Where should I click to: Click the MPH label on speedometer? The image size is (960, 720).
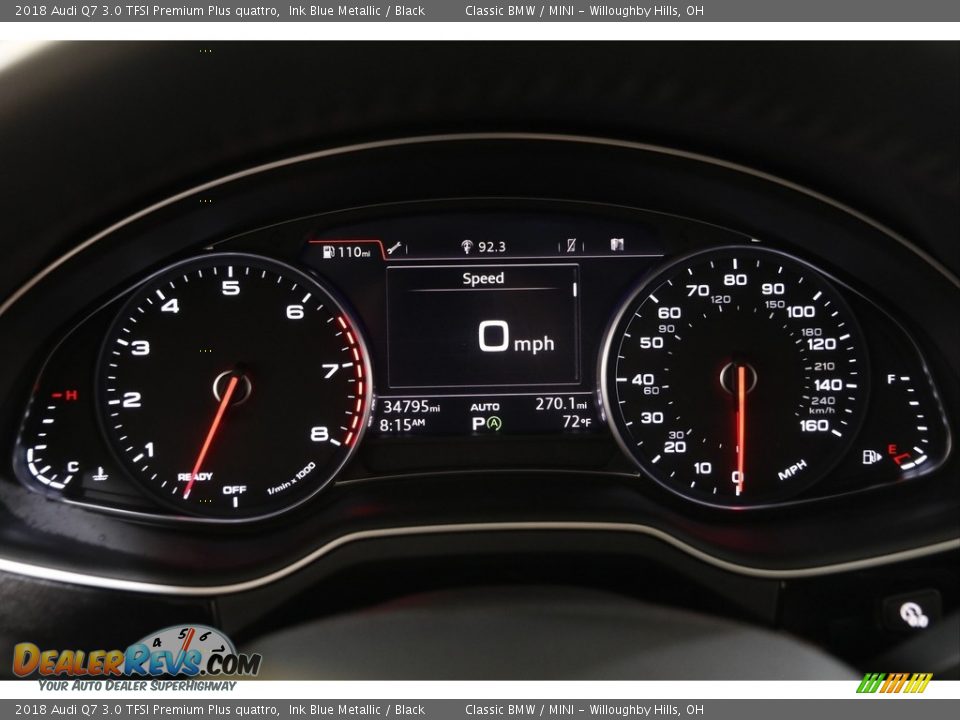pos(792,470)
